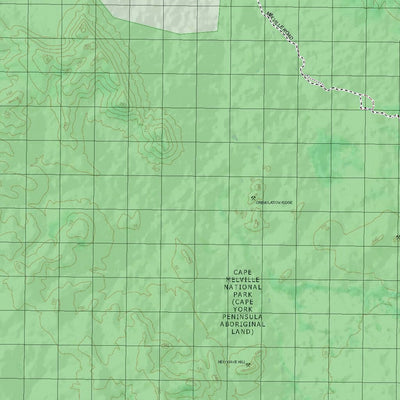Click the hill name label near bottom
Image resolution: width=400 pixels, height=400 pixels.
[231, 362]
